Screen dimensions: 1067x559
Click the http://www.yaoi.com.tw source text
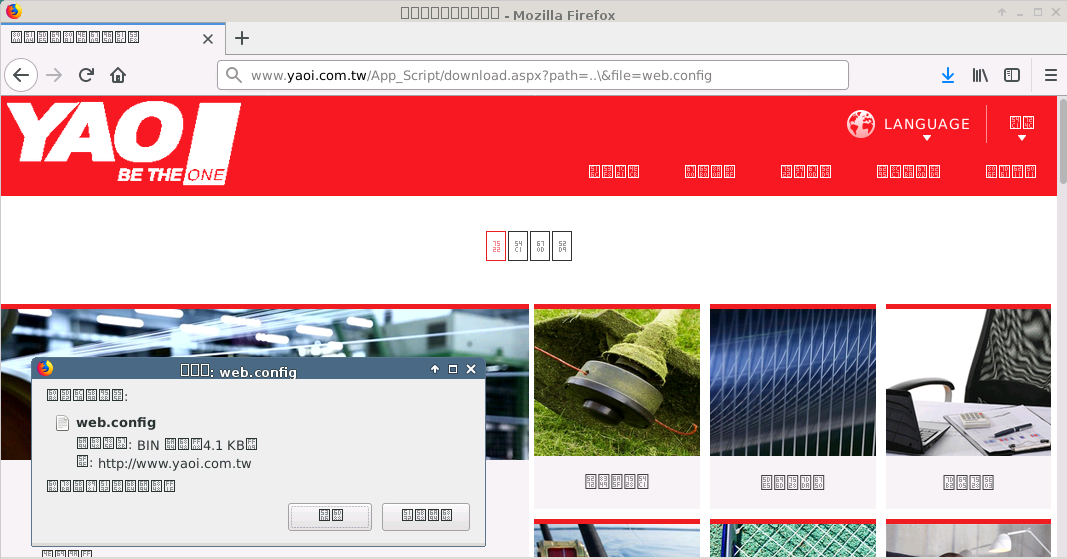[x=175, y=464]
